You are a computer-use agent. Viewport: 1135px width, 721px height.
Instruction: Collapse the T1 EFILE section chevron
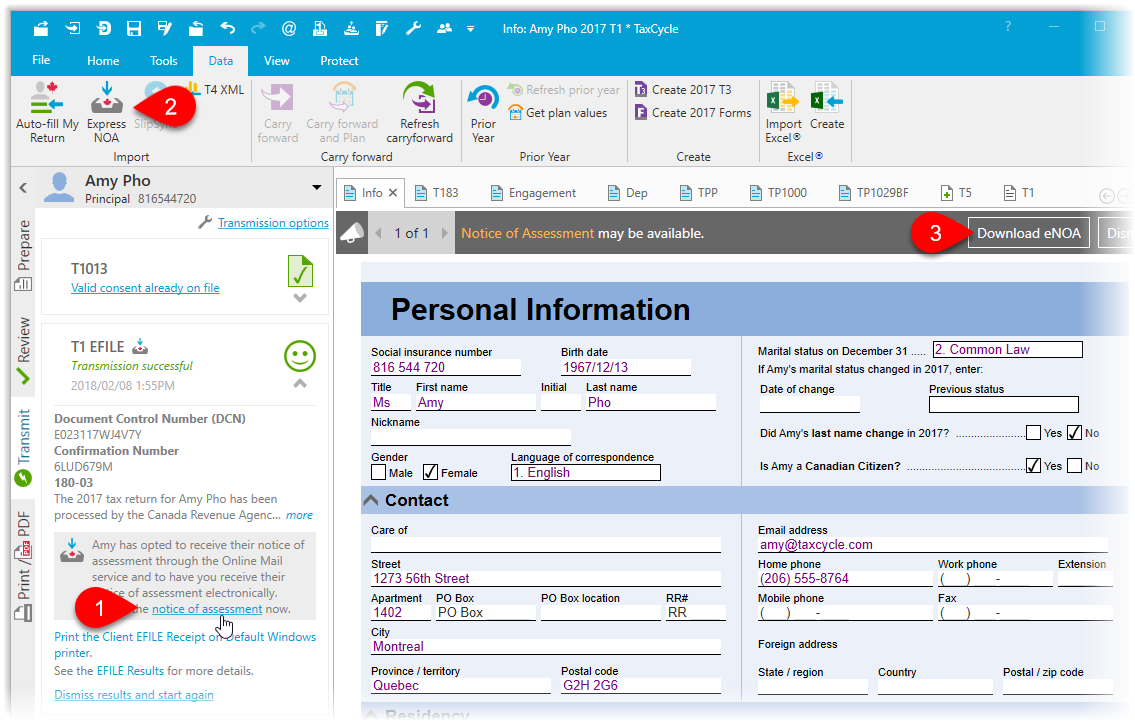point(300,384)
